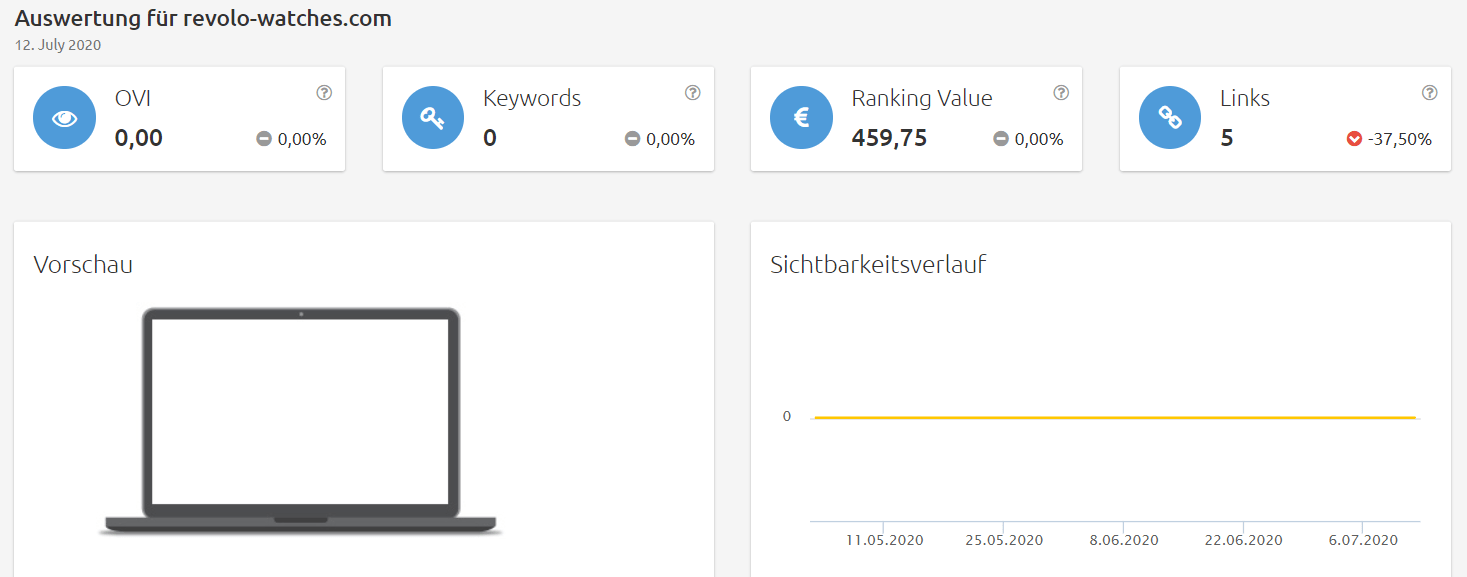
Task: Click the grey neutral indicator in OVI card
Action: pyautogui.click(x=264, y=139)
